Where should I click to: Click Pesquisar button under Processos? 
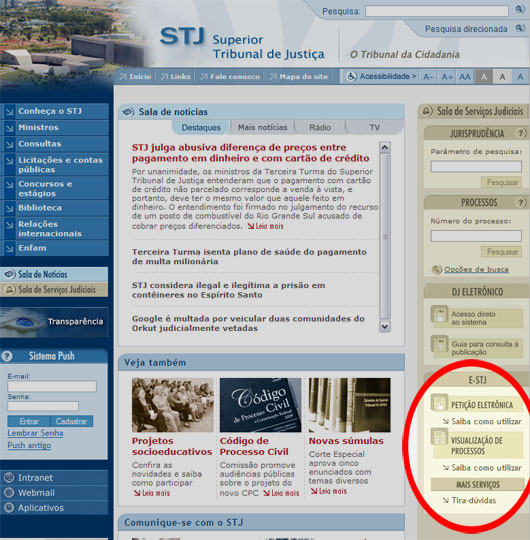502,252
